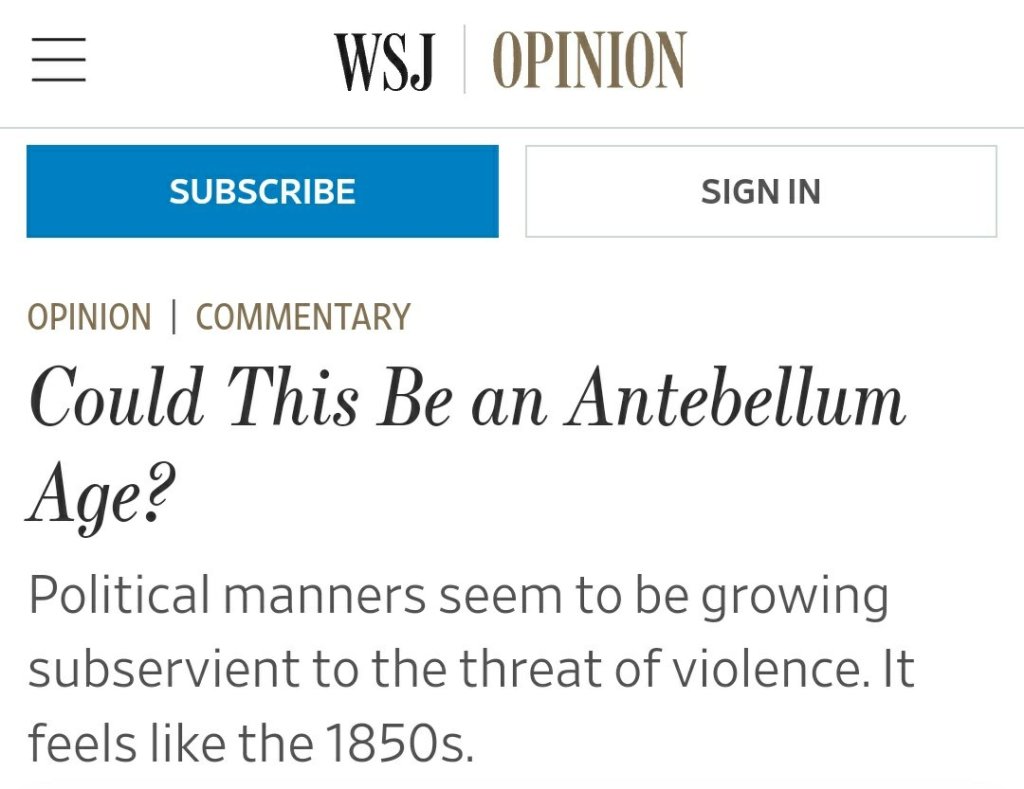1024x789 pixels.
Task: Go to the Commentary category link
Action: [x=303, y=318]
